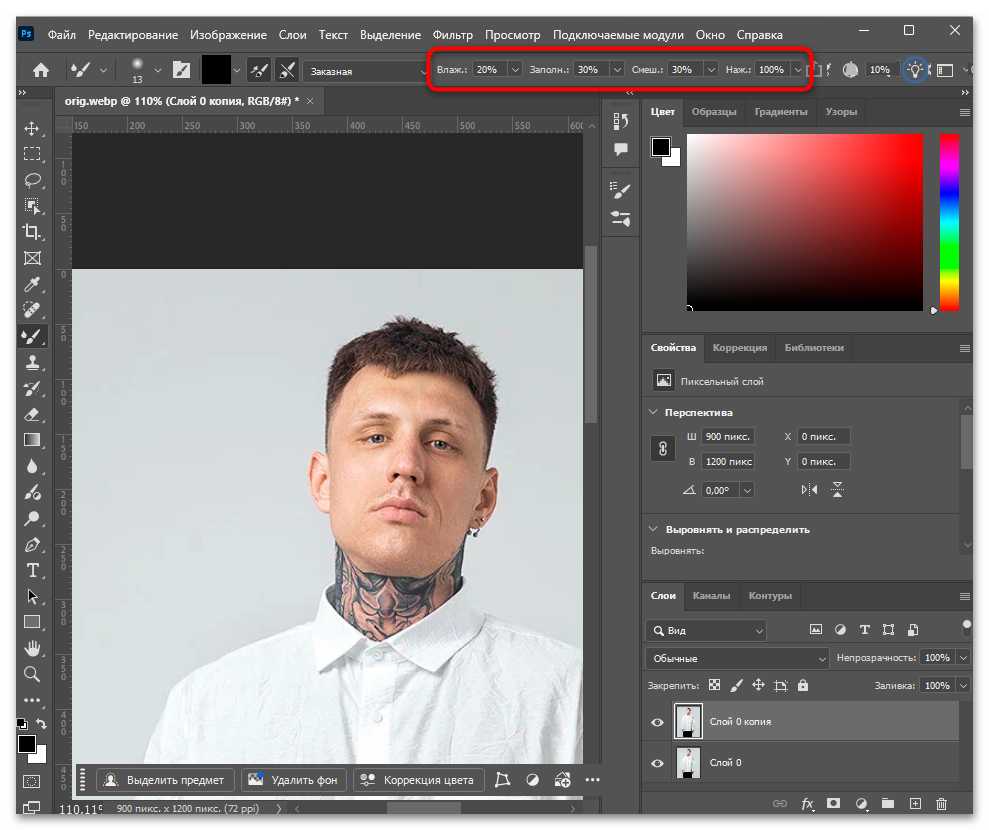Click the Выделить предмет button

pos(165,780)
